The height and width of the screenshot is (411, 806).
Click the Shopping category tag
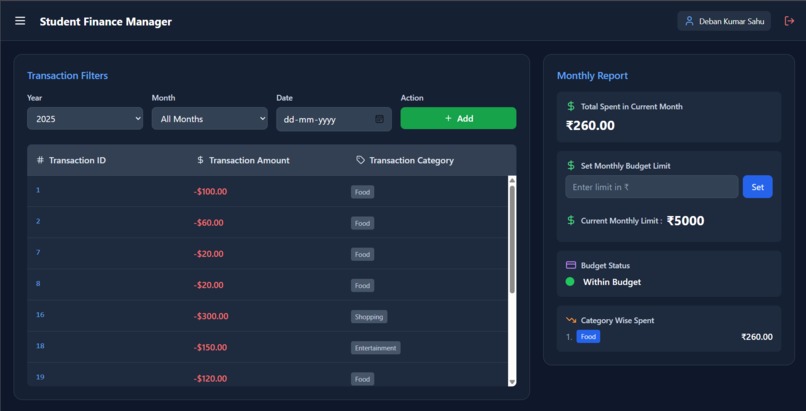tap(369, 316)
